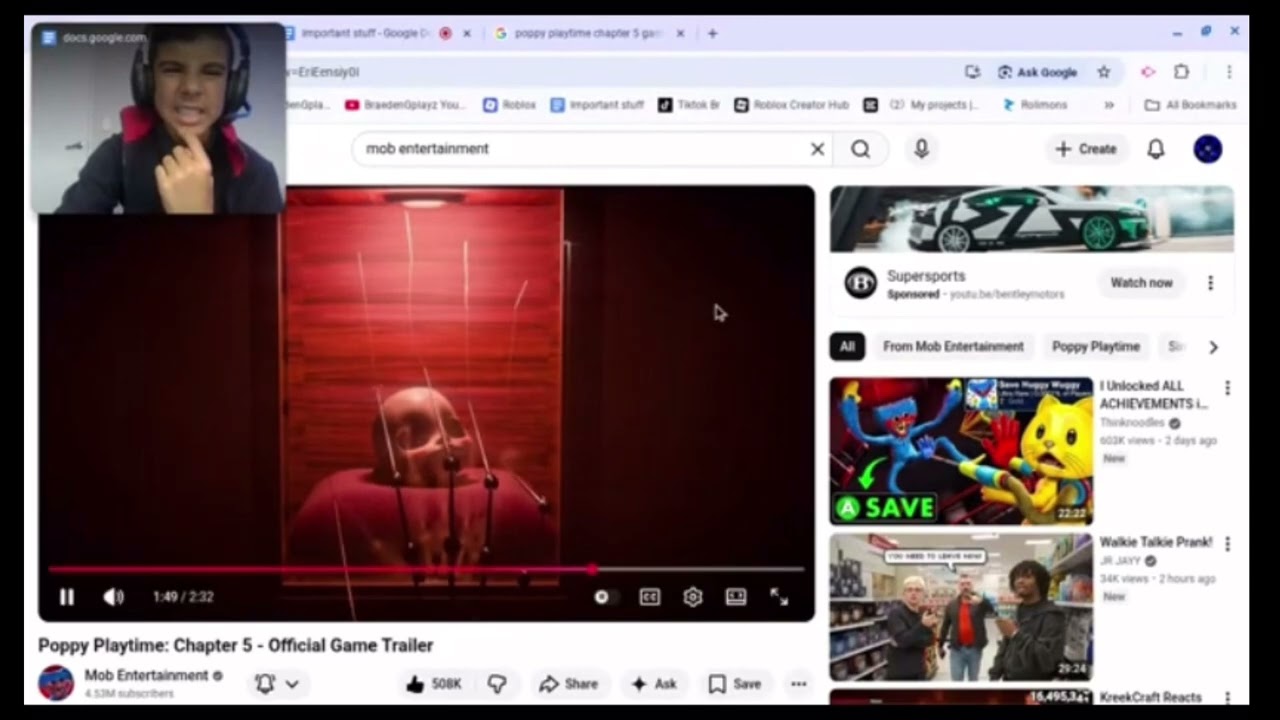This screenshot has width=1280, height=720.
Task: Seek on the red video progress bar
Action: [426, 570]
